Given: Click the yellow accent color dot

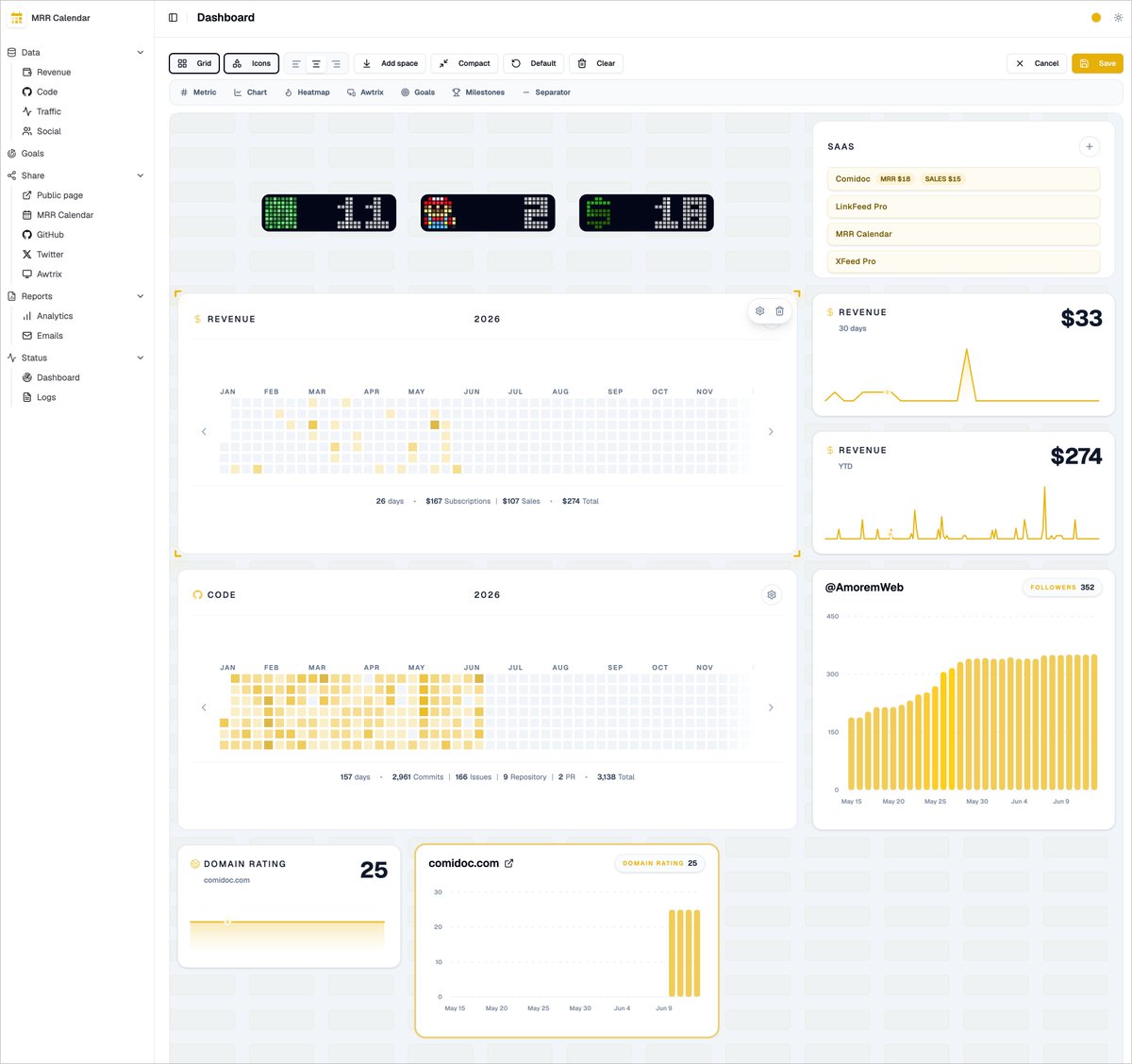Looking at the screenshot, I should (x=1096, y=18).
